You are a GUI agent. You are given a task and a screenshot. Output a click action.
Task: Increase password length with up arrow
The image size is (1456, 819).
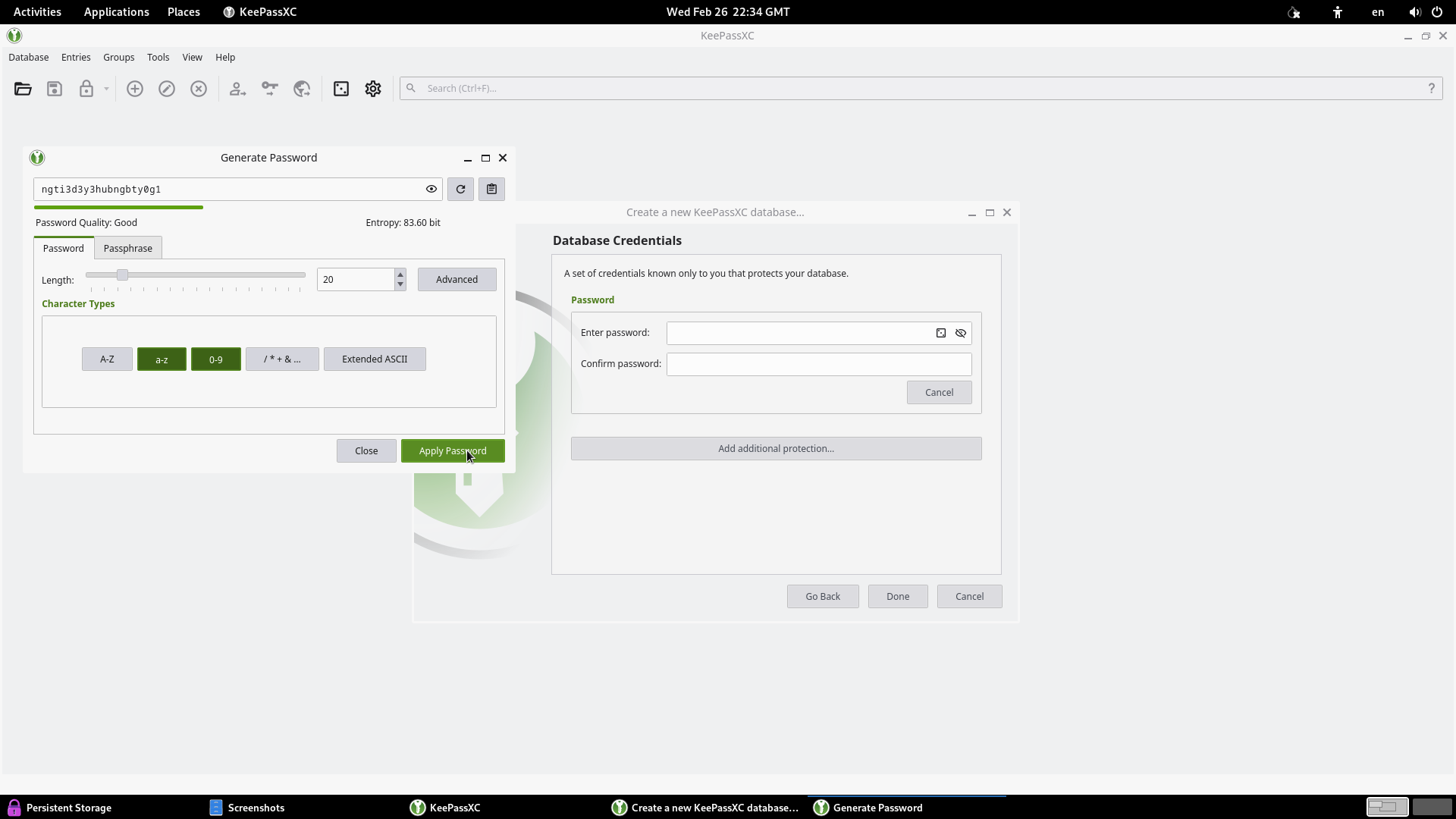pyautogui.click(x=400, y=275)
